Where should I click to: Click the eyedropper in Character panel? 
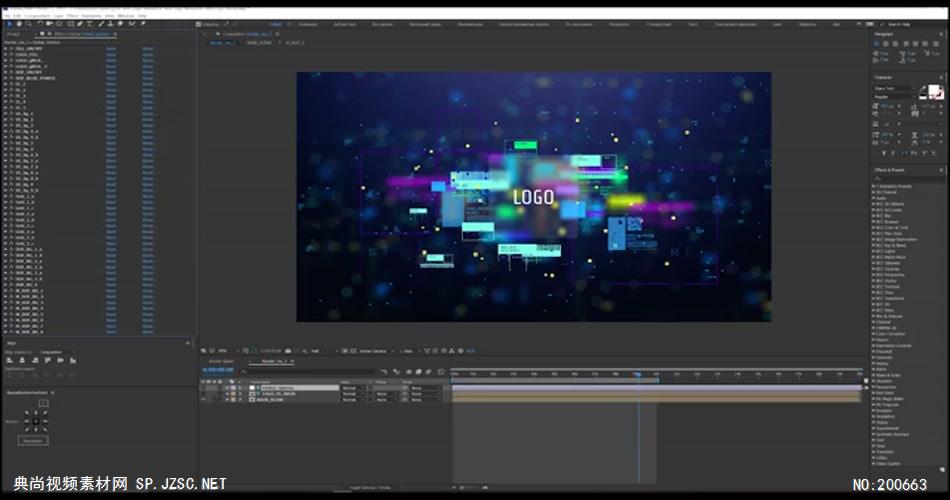coord(924,88)
